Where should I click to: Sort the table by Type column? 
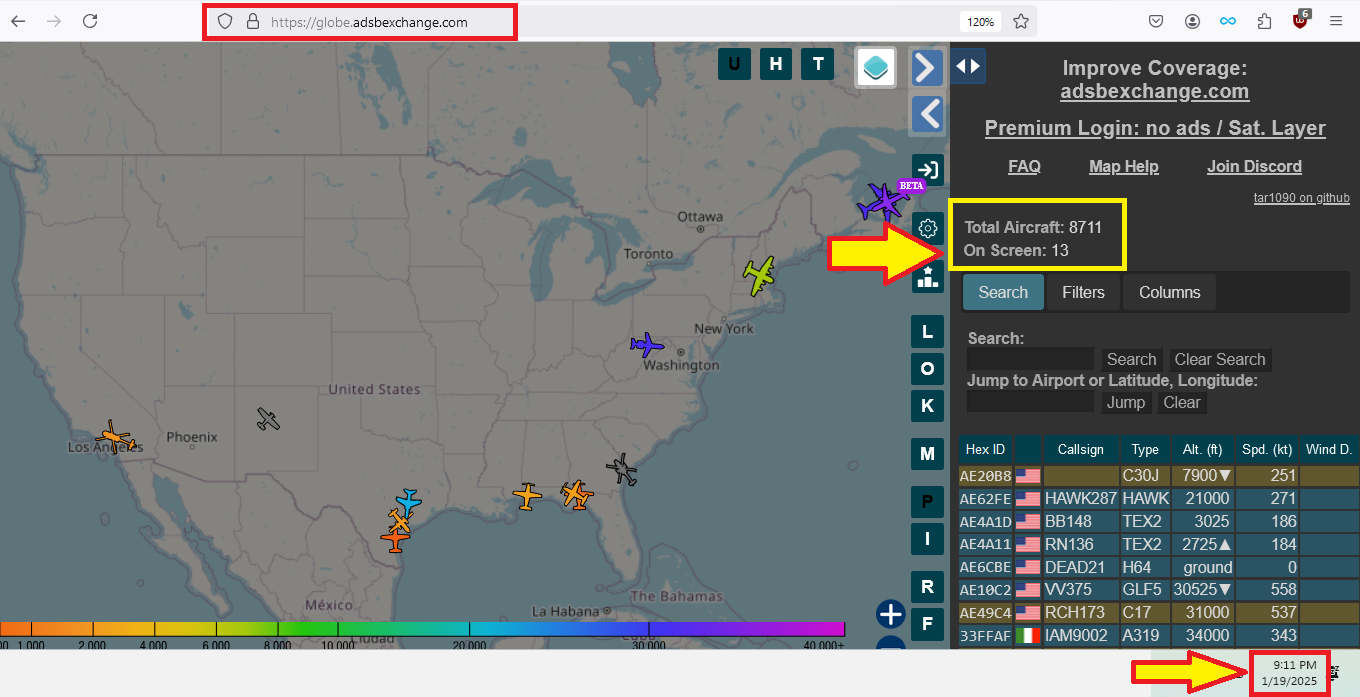coord(1145,450)
